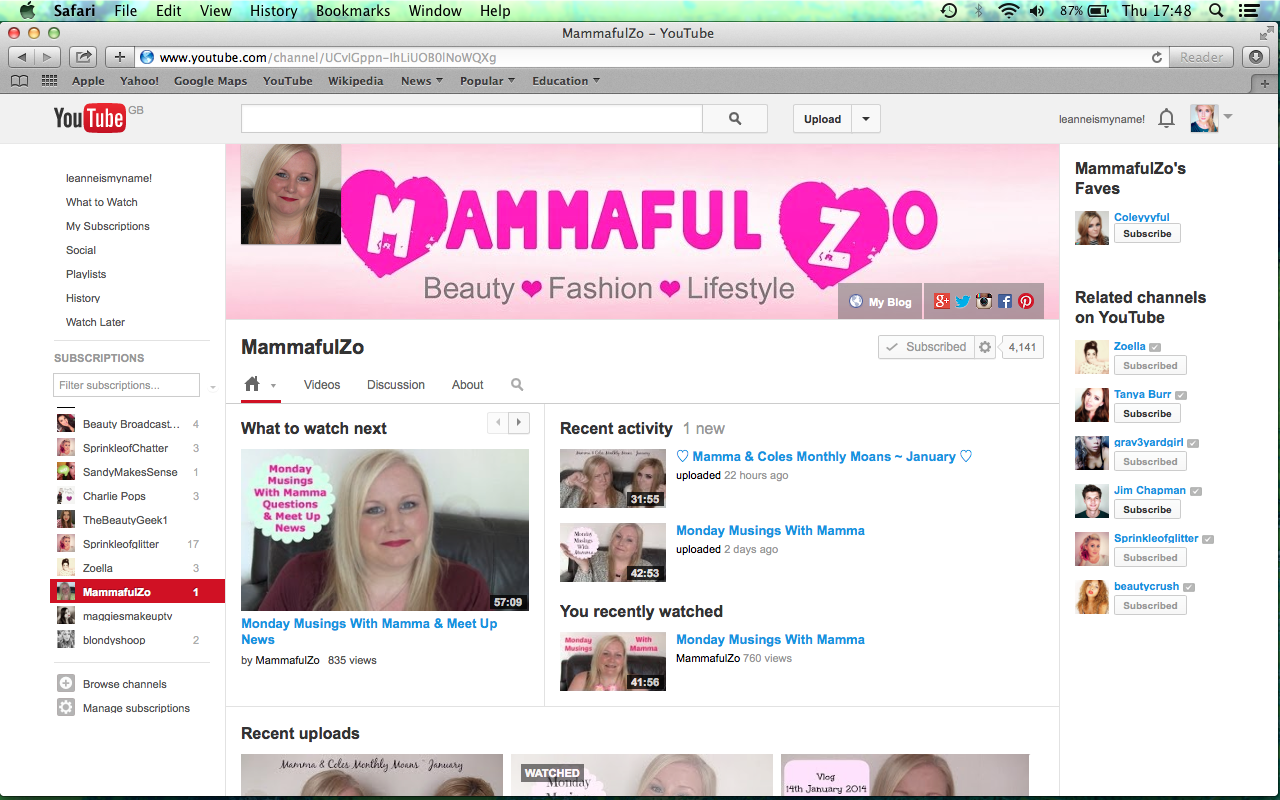Open the Google+ link on the banner
Screen dimensions: 1280x800
pos(942,301)
